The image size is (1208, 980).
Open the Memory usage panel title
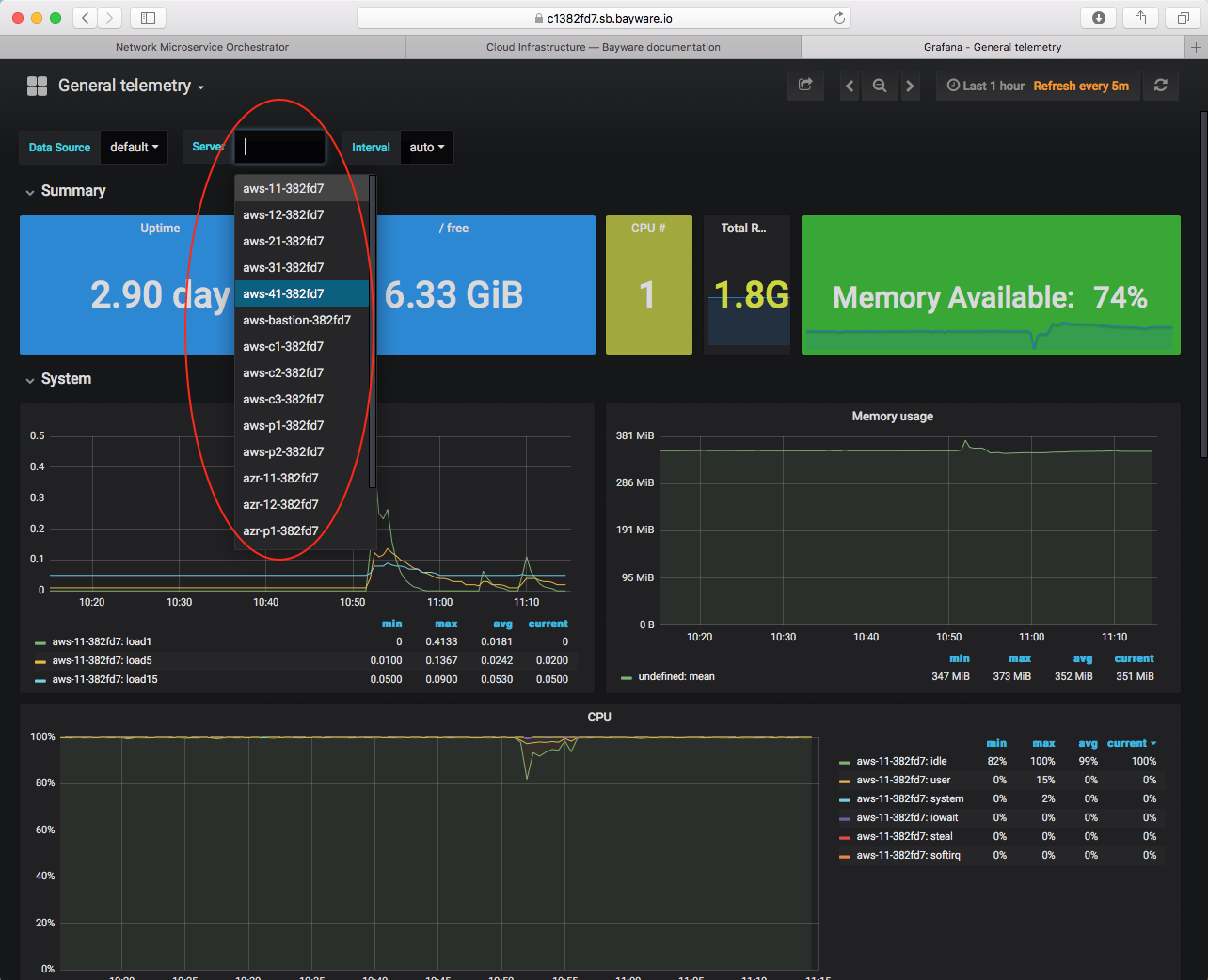coord(893,416)
